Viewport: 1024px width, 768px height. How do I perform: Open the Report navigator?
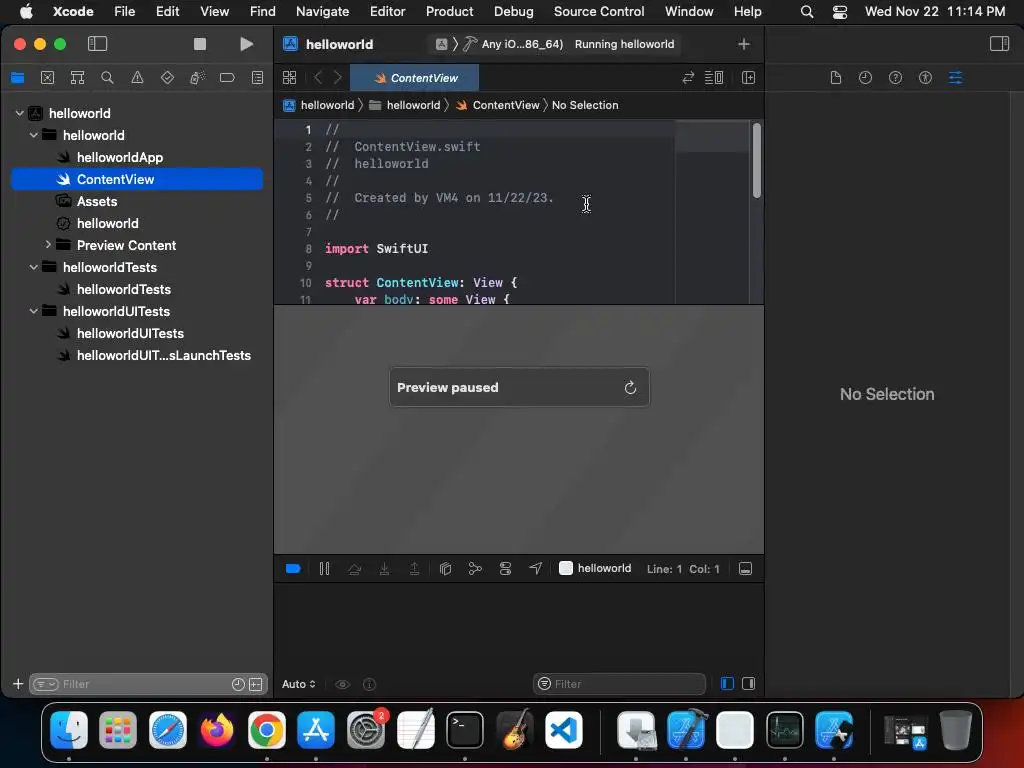[x=257, y=78]
